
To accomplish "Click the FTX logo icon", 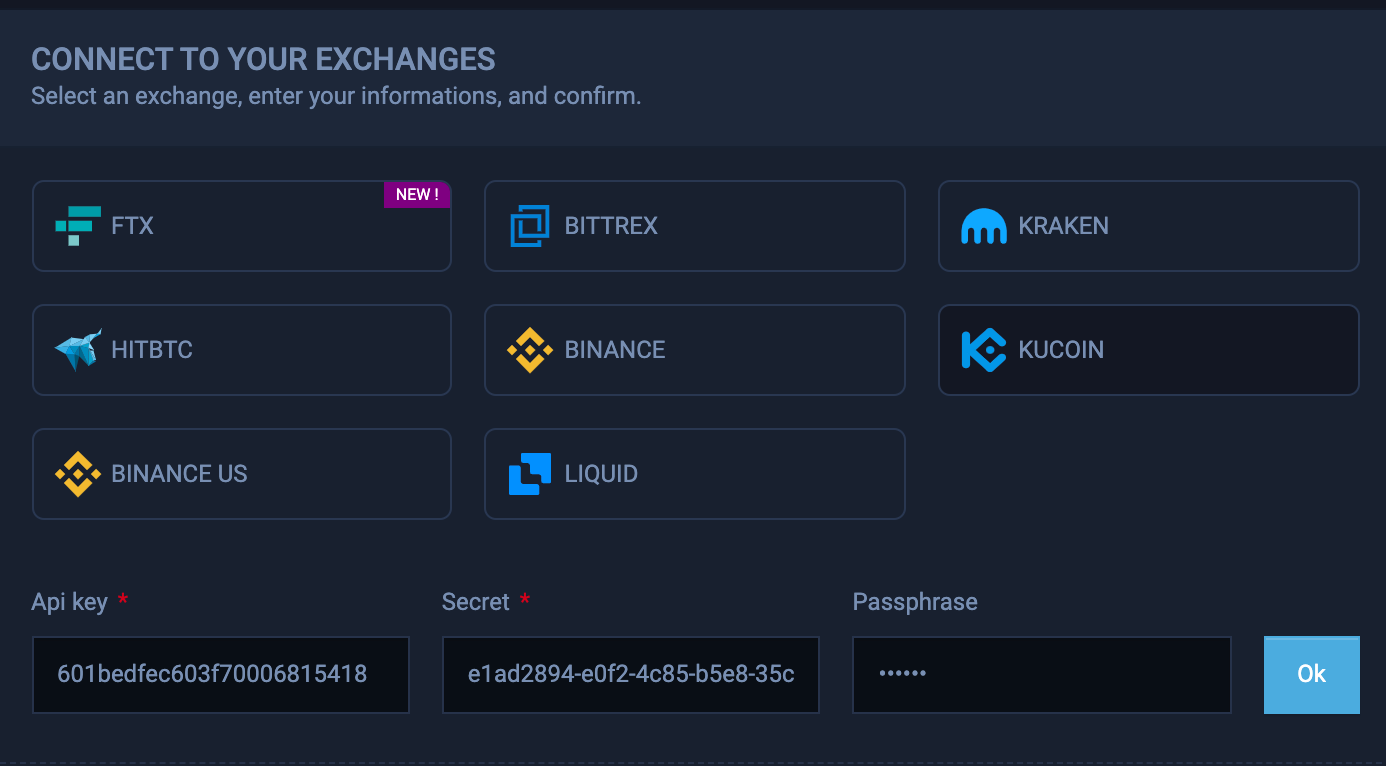I will [78, 226].
